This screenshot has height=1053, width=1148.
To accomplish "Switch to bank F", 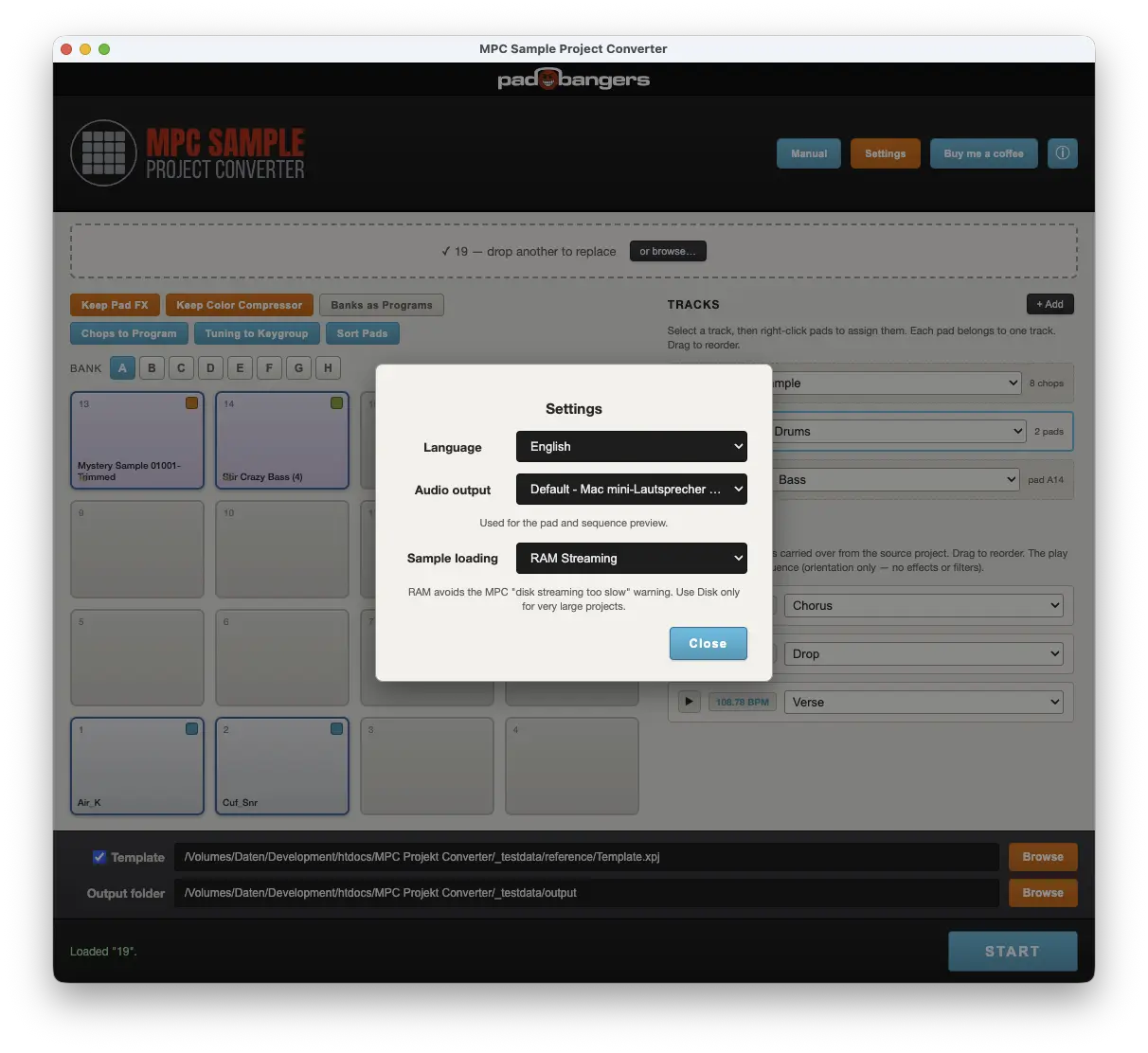I will click(269, 368).
